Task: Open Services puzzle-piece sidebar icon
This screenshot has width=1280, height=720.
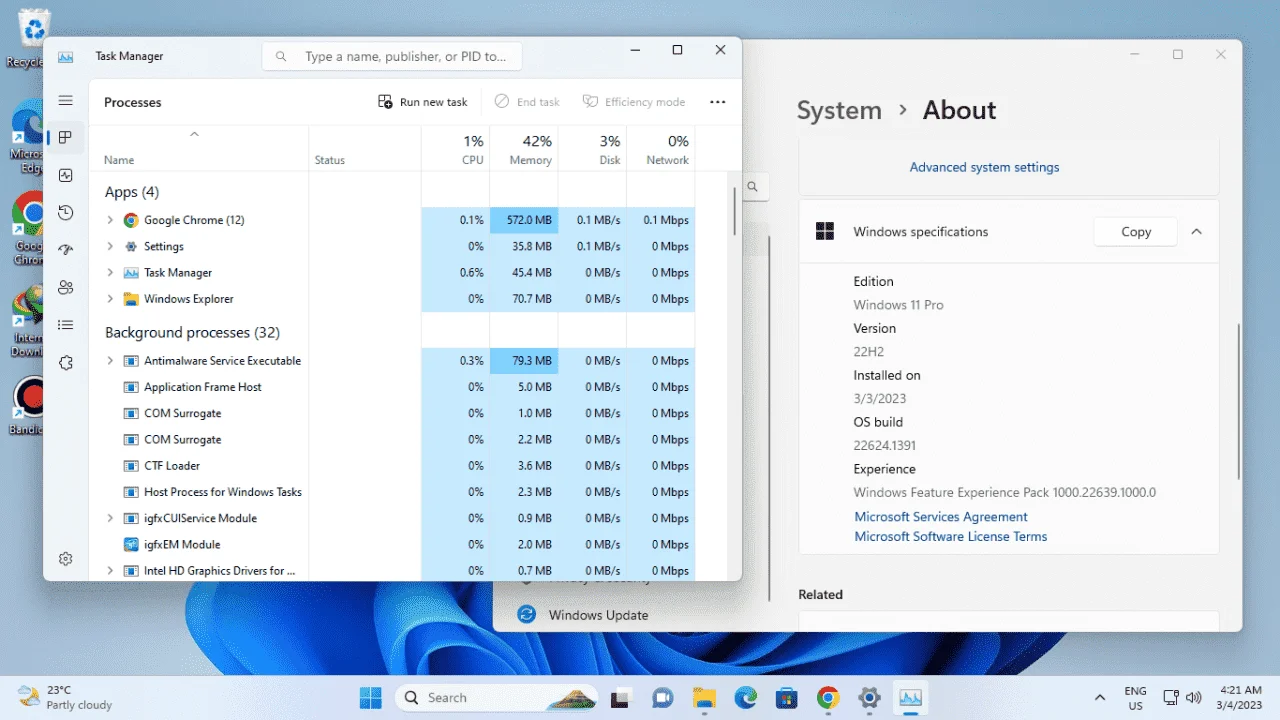Action: point(66,363)
